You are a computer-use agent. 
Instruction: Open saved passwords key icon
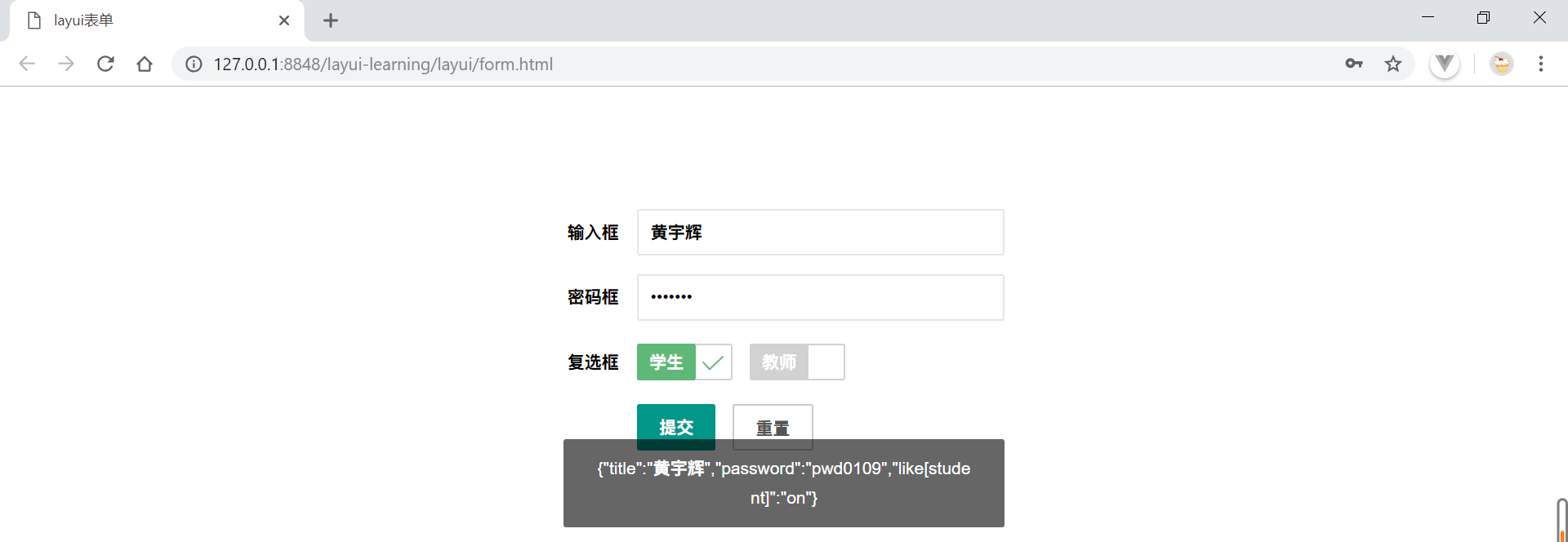[x=1353, y=64]
